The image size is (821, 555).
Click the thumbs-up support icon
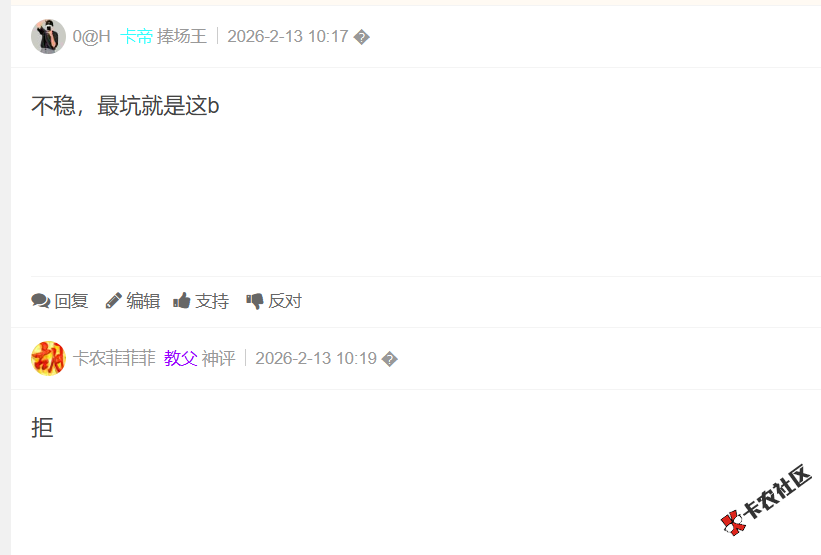tap(181, 301)
